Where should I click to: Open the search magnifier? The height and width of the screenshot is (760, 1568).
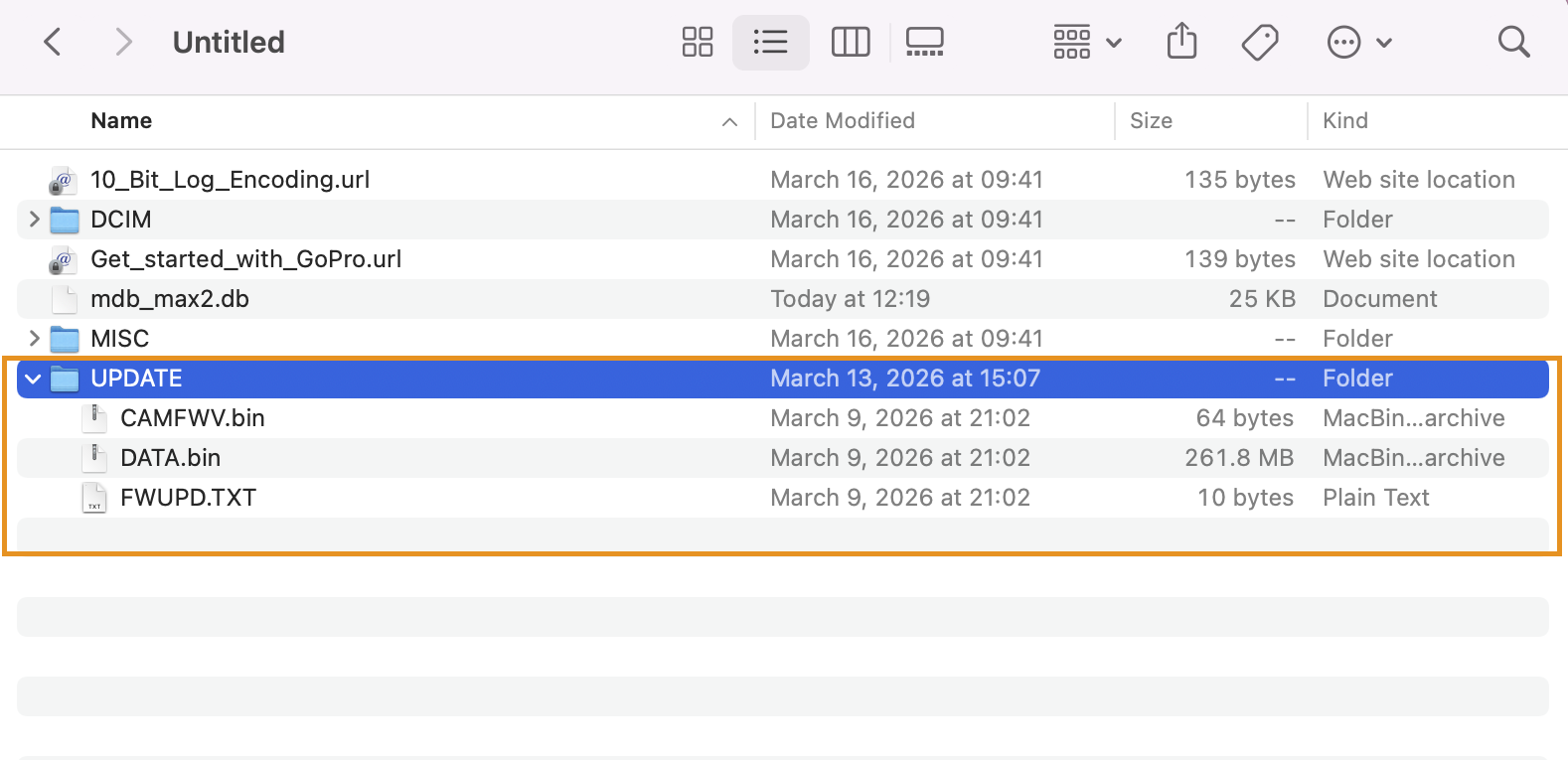pyautogui.click(x=1513, y=42)
